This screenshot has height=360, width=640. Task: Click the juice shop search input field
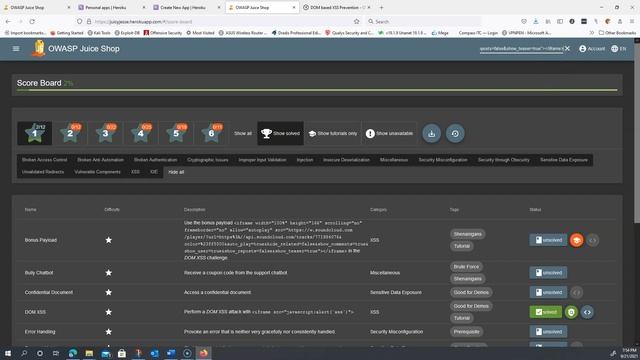[521, 49]
